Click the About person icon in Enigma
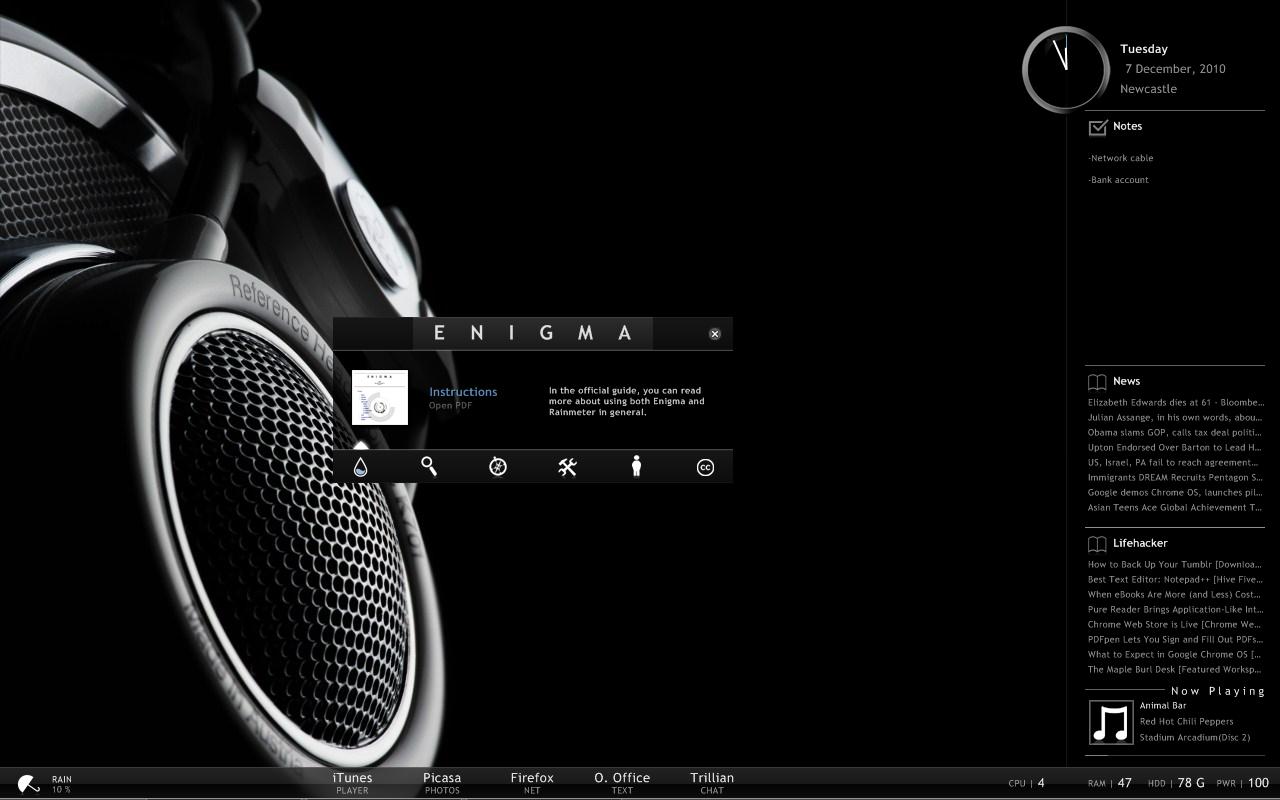Viewport: 1280px width, 800px height. [636, 466]
